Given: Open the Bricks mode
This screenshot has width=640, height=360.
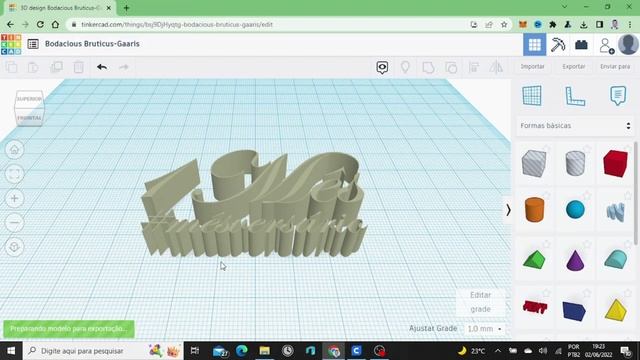Looking at the screenshot, I should pyautogui.click(x=581, y=44).
